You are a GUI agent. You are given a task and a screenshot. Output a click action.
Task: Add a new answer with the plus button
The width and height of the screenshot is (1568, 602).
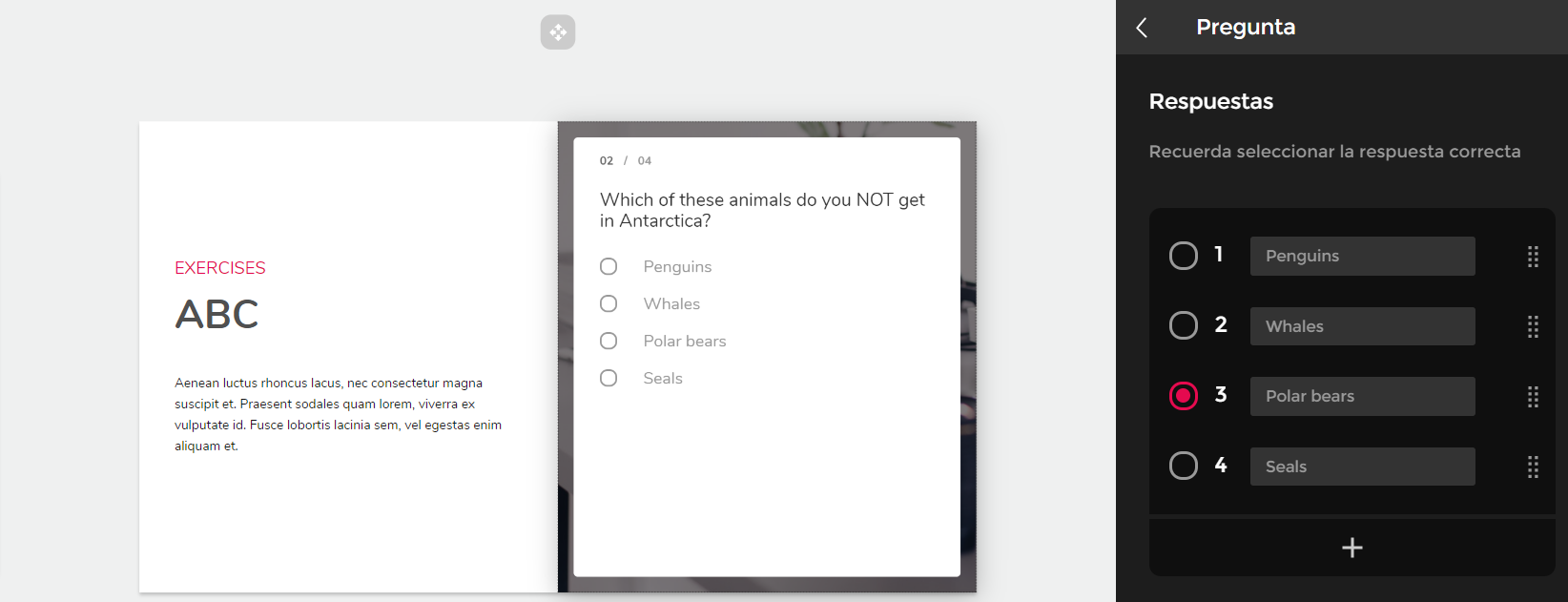coord(1351,548)
